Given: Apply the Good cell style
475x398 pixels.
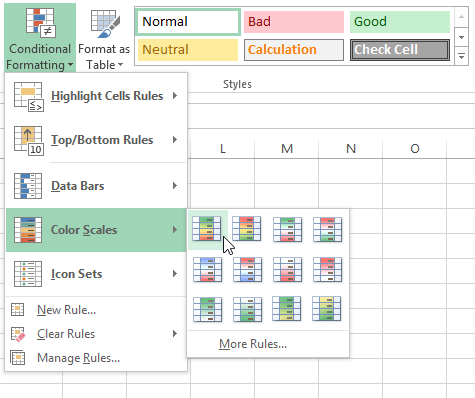Looking at the screenshot, I should tap(400, 22).
